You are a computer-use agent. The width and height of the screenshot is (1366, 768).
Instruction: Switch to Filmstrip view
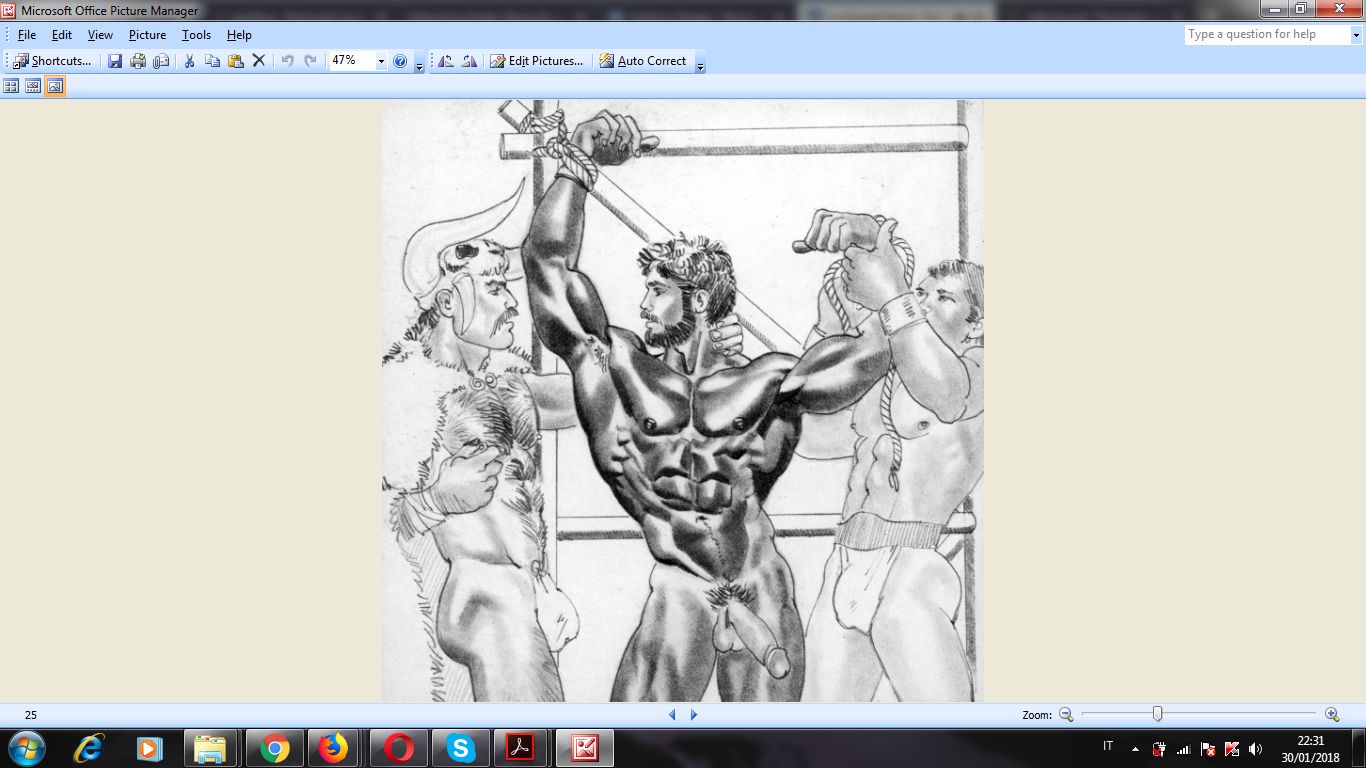click(33, 87)
